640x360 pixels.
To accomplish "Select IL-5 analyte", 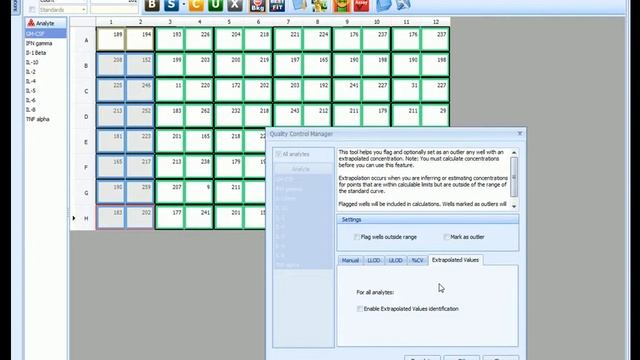I will pos(46,91).
